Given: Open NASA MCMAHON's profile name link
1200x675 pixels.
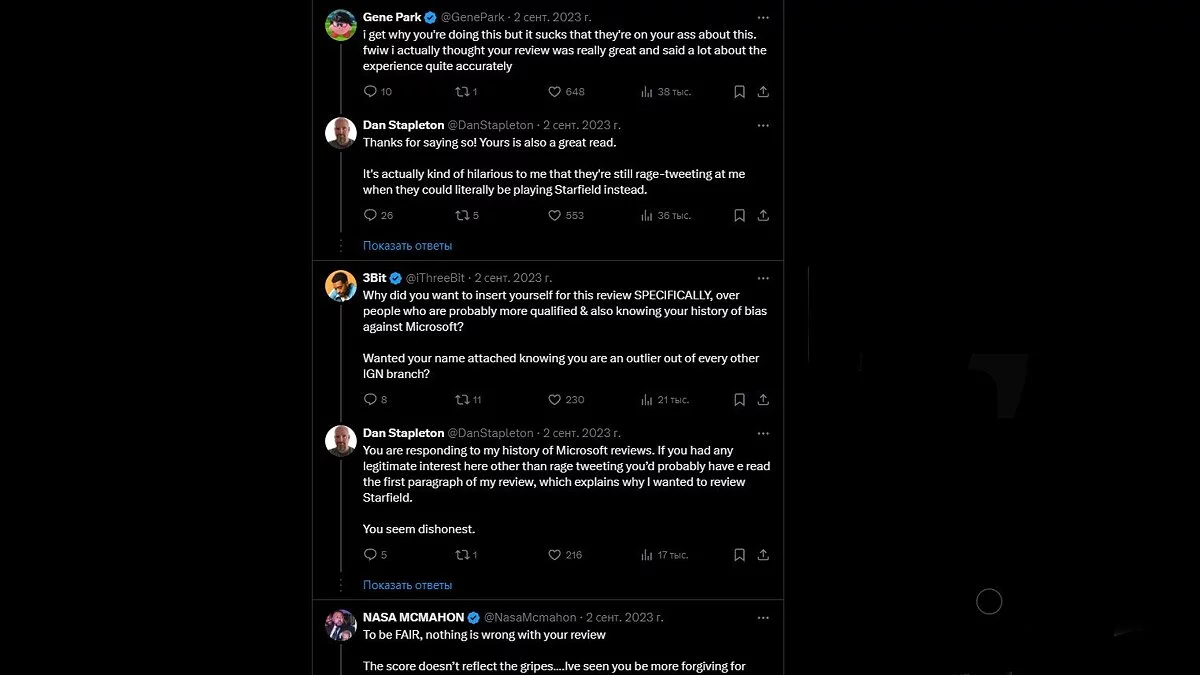Looking at the screenshot, I should [414, 617].
